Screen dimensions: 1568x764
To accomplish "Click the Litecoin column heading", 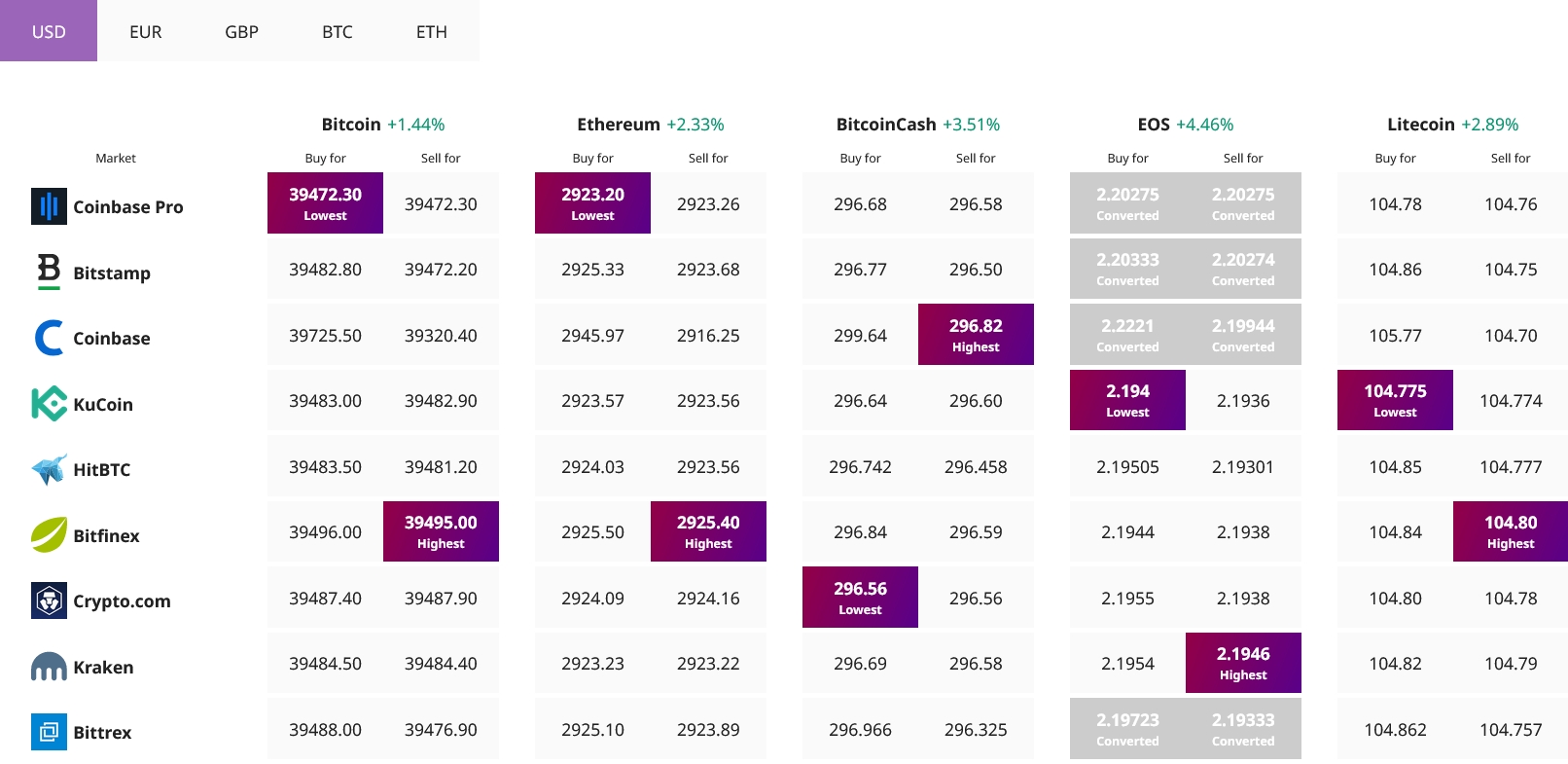I will pyautogui.click(x=1421, y=124).
